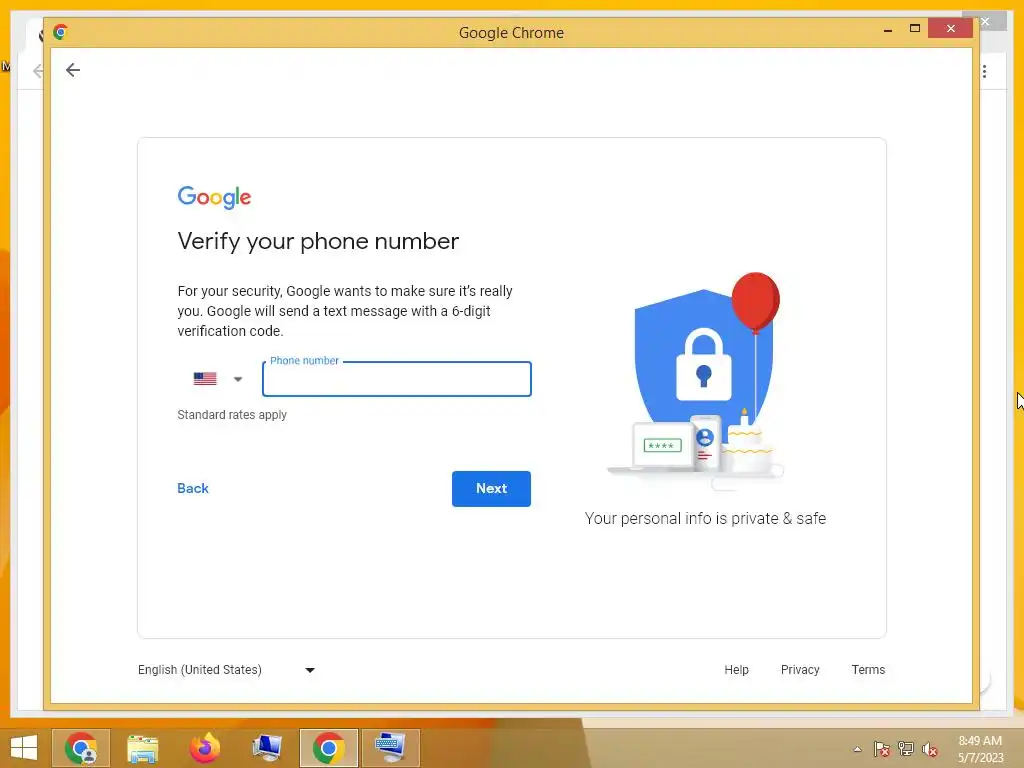Open the Help link in footer
1024x768 pixels.
click(x=736, y=670)
